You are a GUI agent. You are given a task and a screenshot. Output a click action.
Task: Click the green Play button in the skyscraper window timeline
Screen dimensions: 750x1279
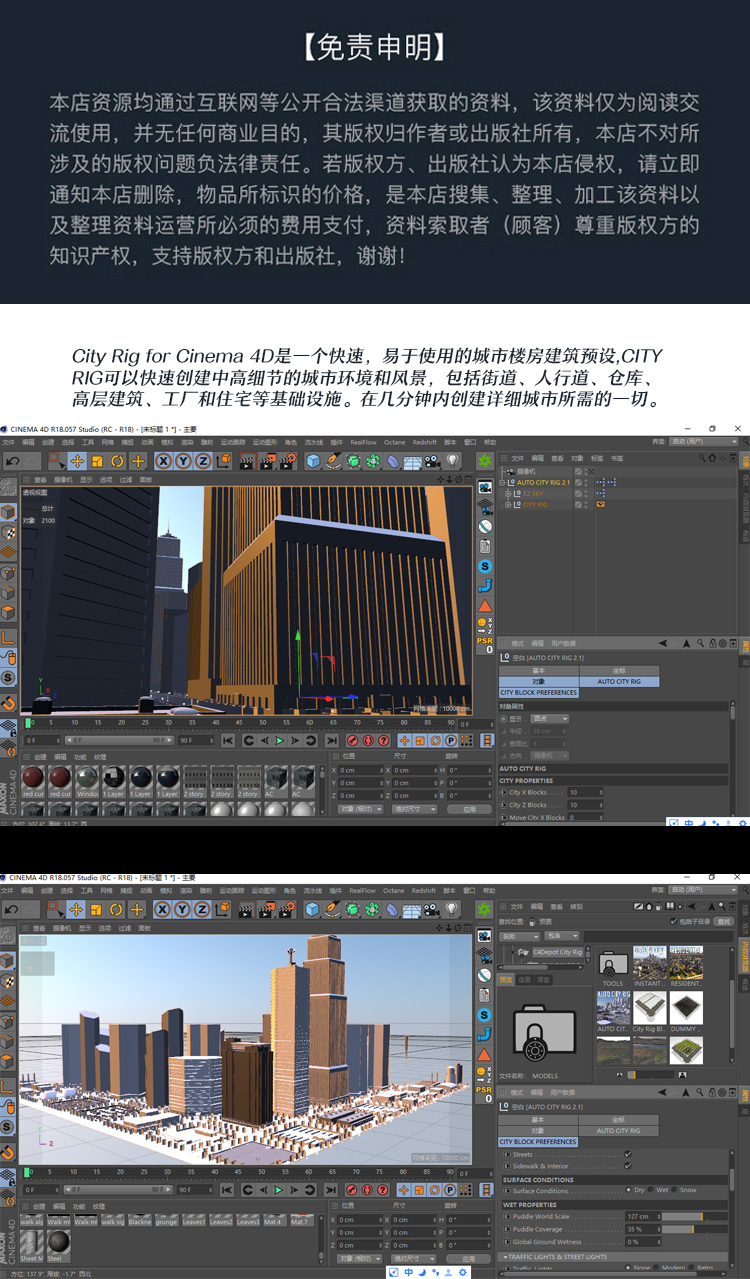tap(280, 740)
